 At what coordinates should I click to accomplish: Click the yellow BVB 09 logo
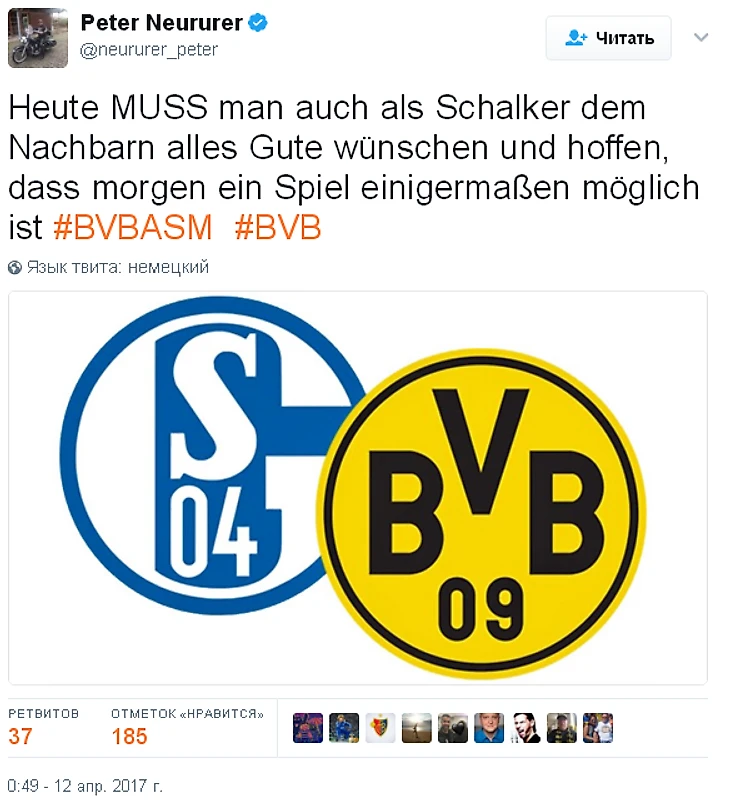pyautogui.click(x=481, y=513)
